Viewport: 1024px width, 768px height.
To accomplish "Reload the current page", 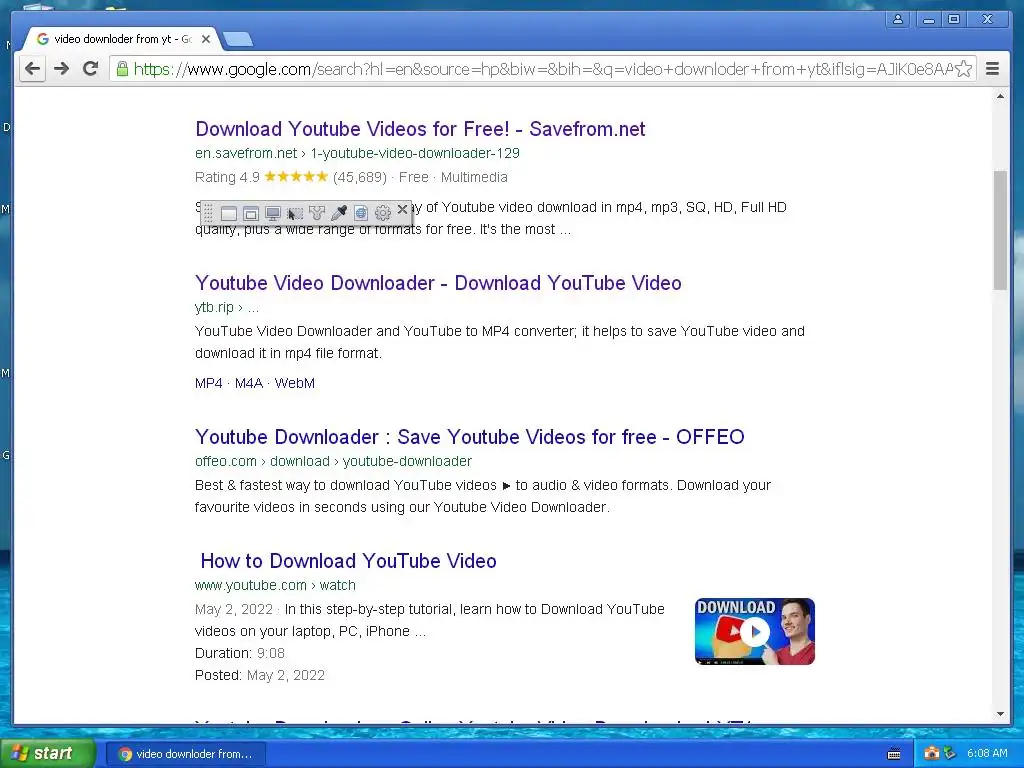I will tap(91, 69).
